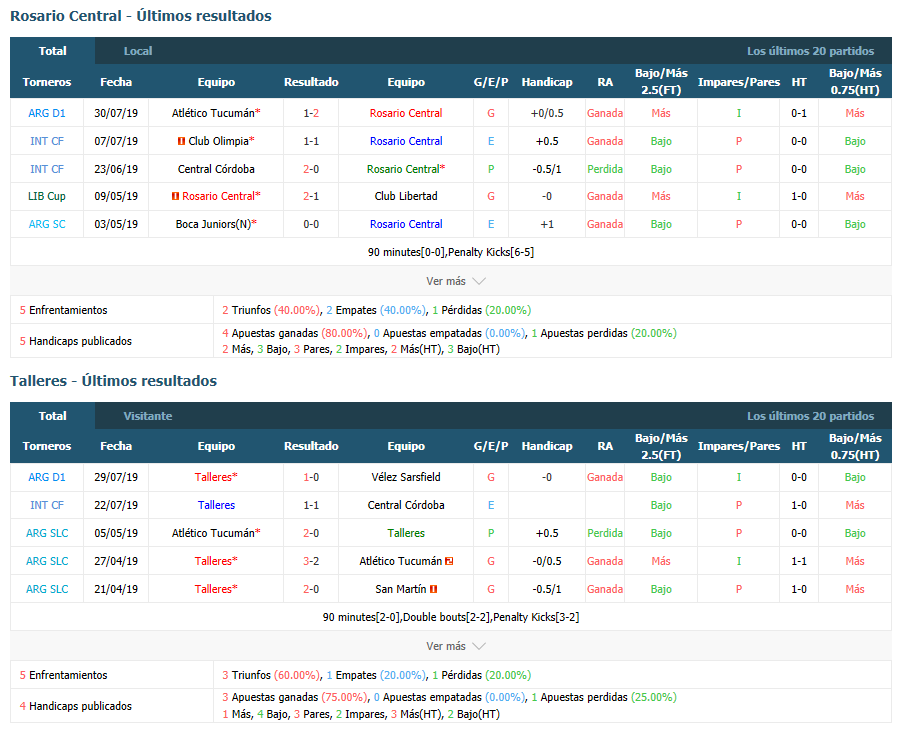
Task: Click the 2-1 result versus Club Libertad
Action: coord(311,196)
